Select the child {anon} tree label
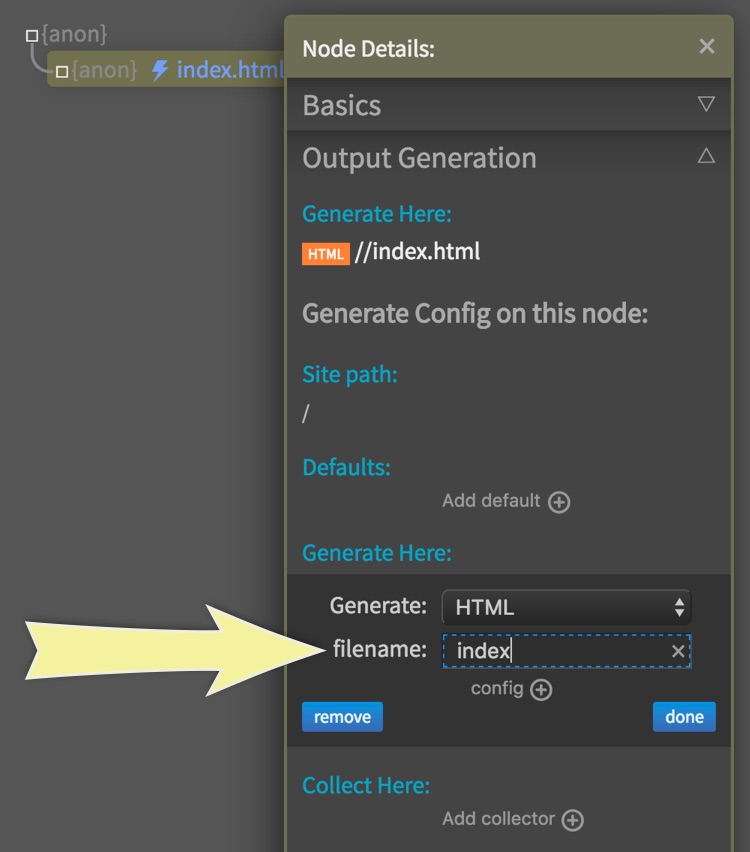The image size is (750, 852). click(104, 70)
